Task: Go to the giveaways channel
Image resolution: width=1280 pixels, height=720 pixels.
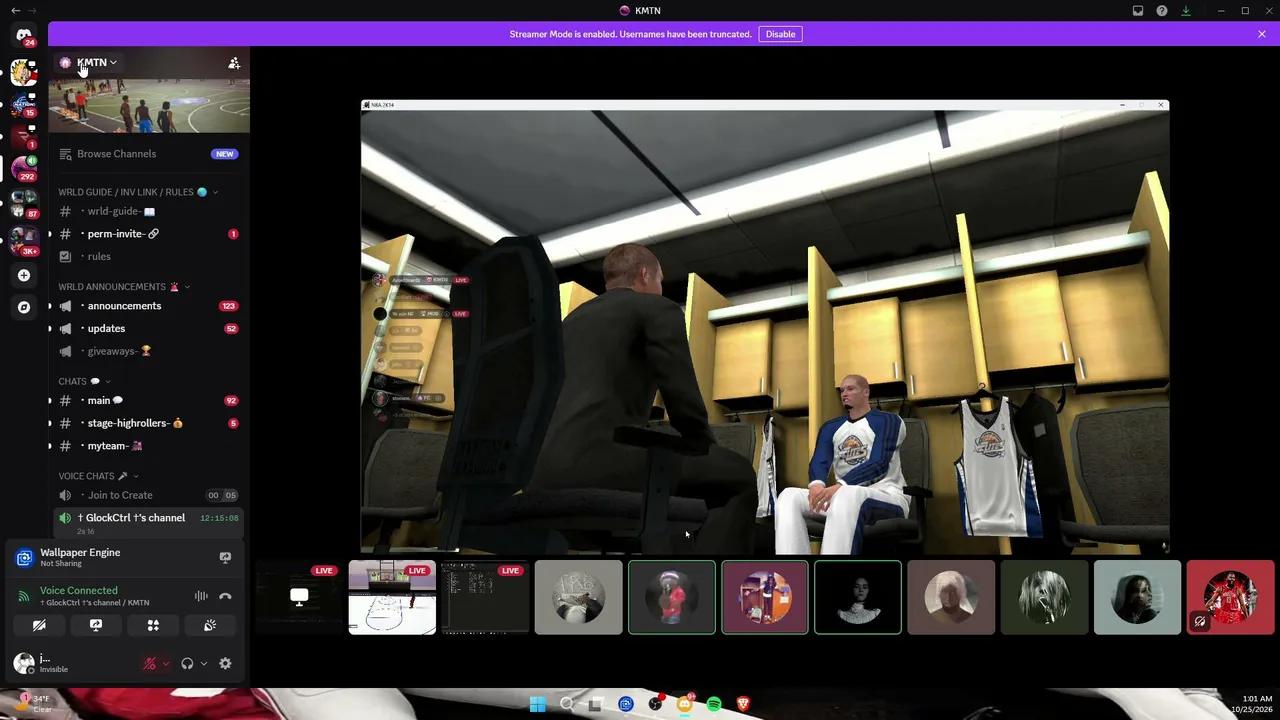Action: point(149,351)
